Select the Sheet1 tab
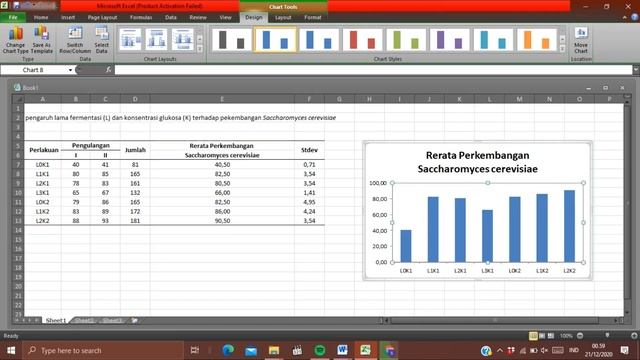Viewport: 640px width, 360px height. pos(56,320)
